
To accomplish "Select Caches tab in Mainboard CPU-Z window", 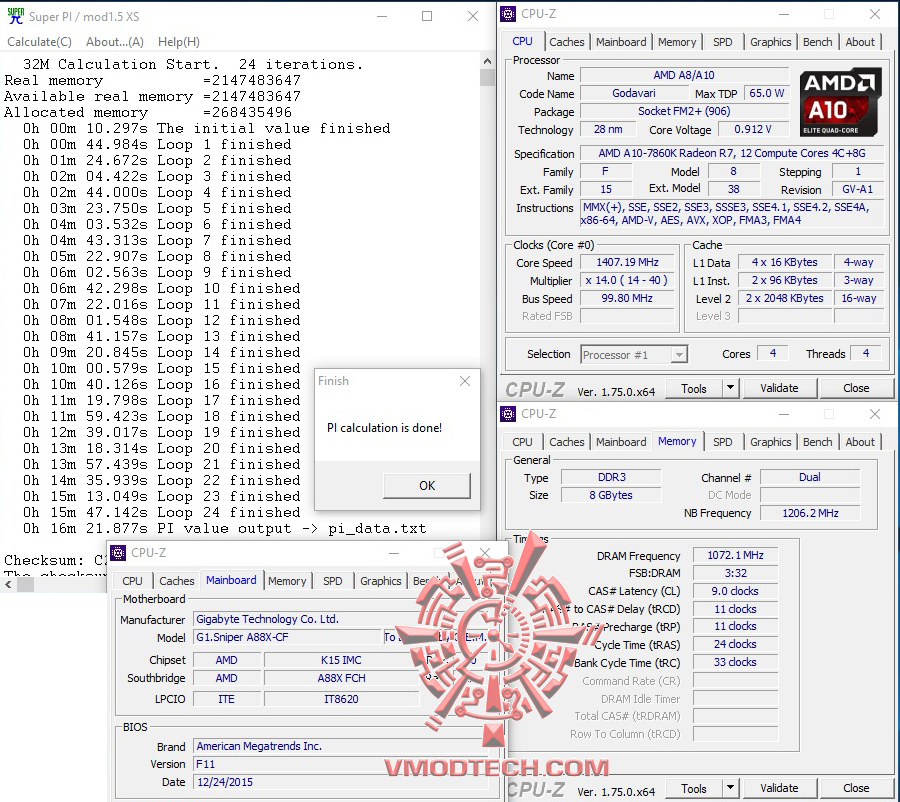I will coord(177,581).
